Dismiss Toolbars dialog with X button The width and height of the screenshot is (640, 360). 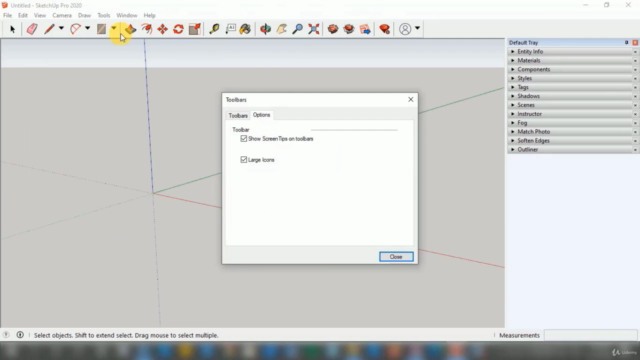pyautogui.click(x=411, y=100)
